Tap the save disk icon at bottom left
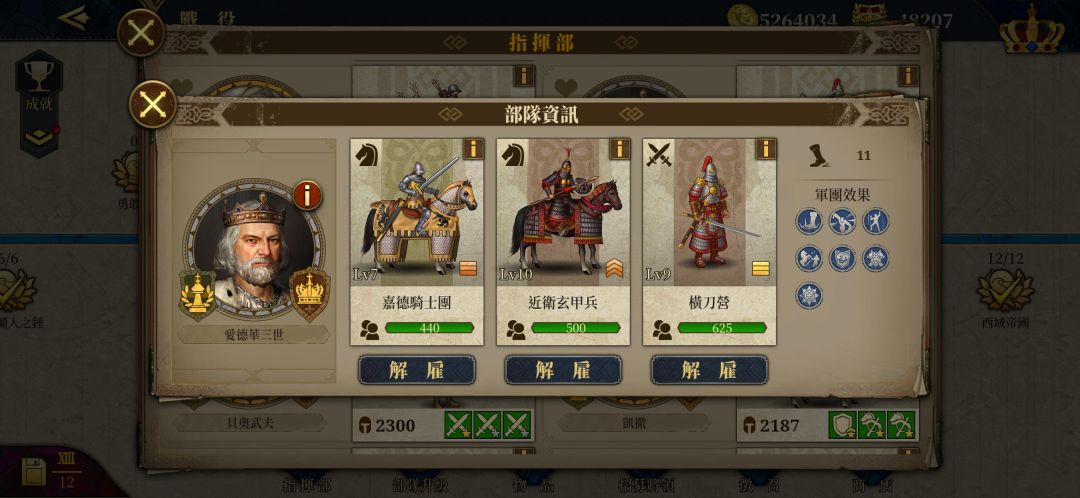Image resolution: width=1080 pixels, height=498 pixels. point(34,471)
